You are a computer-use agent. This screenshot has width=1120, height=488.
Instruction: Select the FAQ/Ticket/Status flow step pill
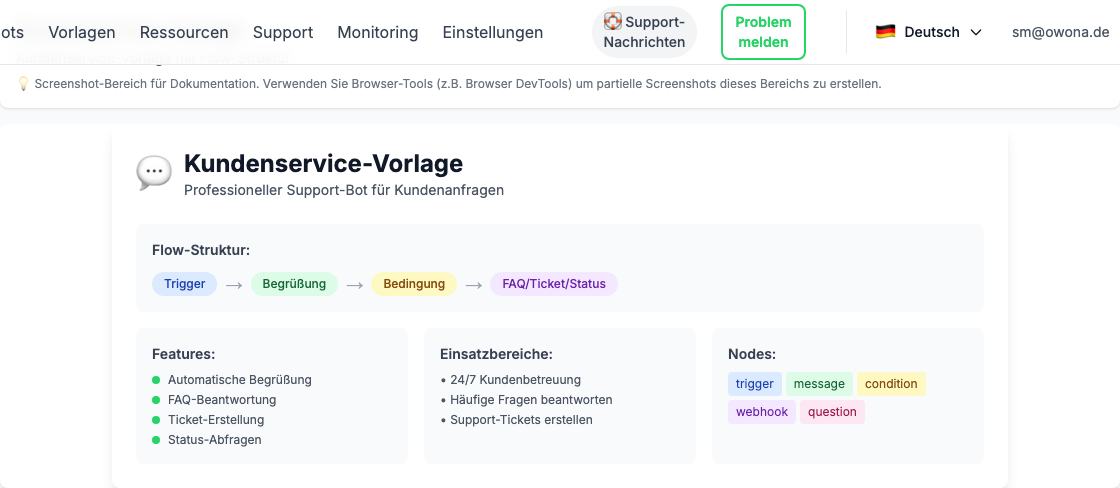[x=554, y=284]
